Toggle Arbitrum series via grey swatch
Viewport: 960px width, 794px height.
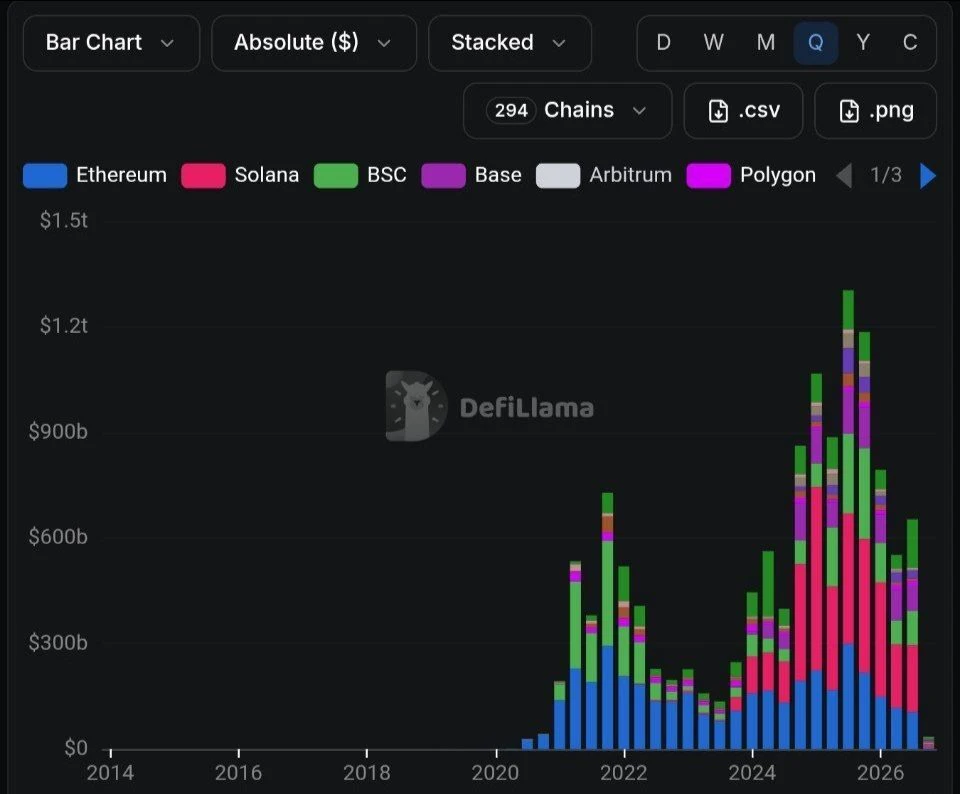tap(558, 176)
